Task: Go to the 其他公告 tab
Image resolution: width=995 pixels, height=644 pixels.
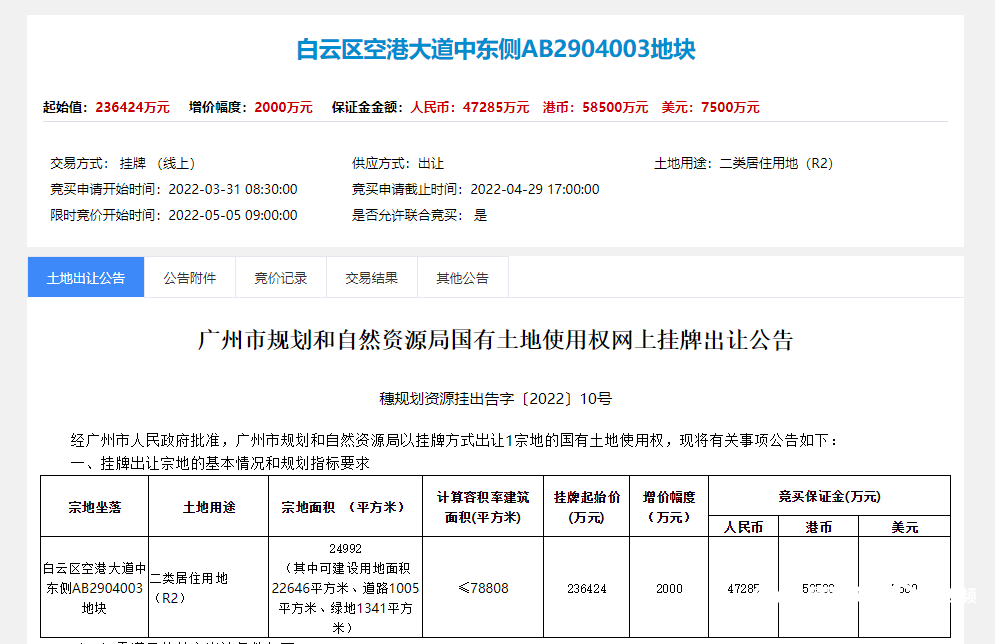Action: click(x=463, y=277)
